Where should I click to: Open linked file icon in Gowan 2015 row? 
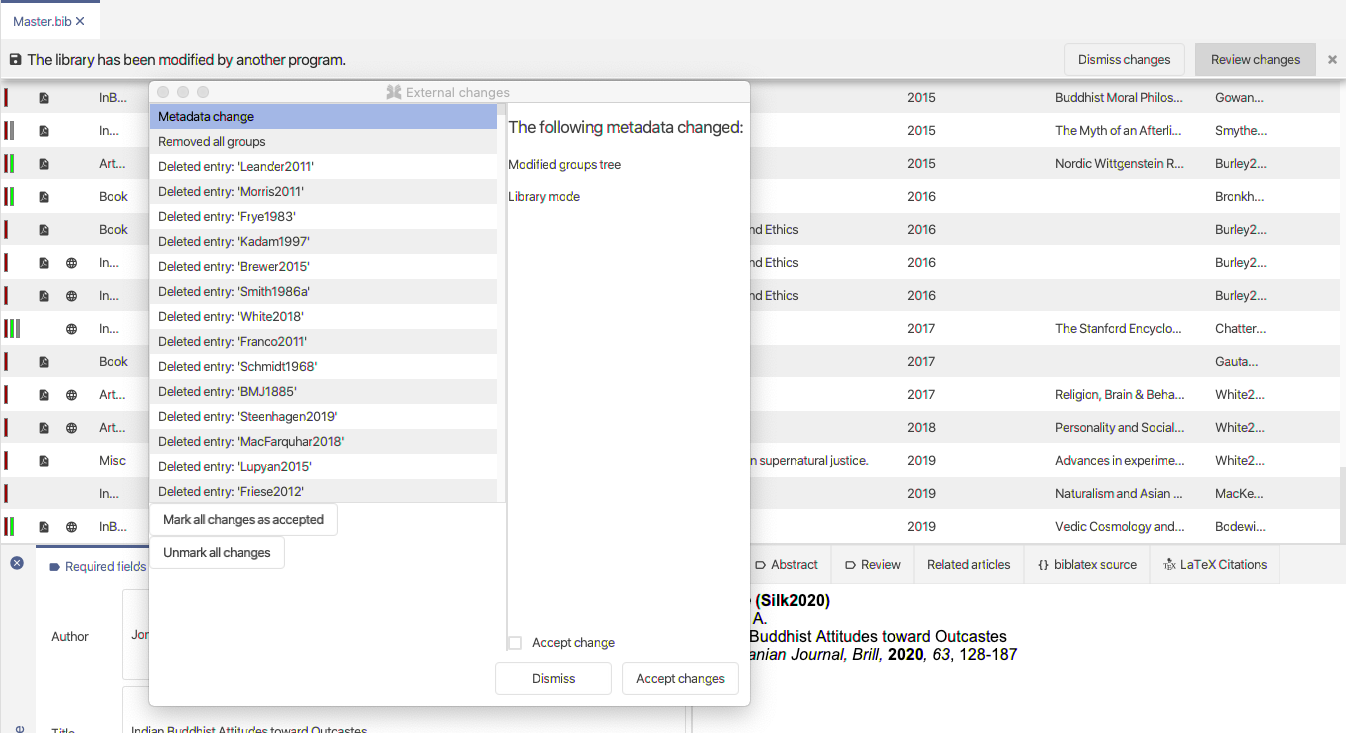[44, 98]
